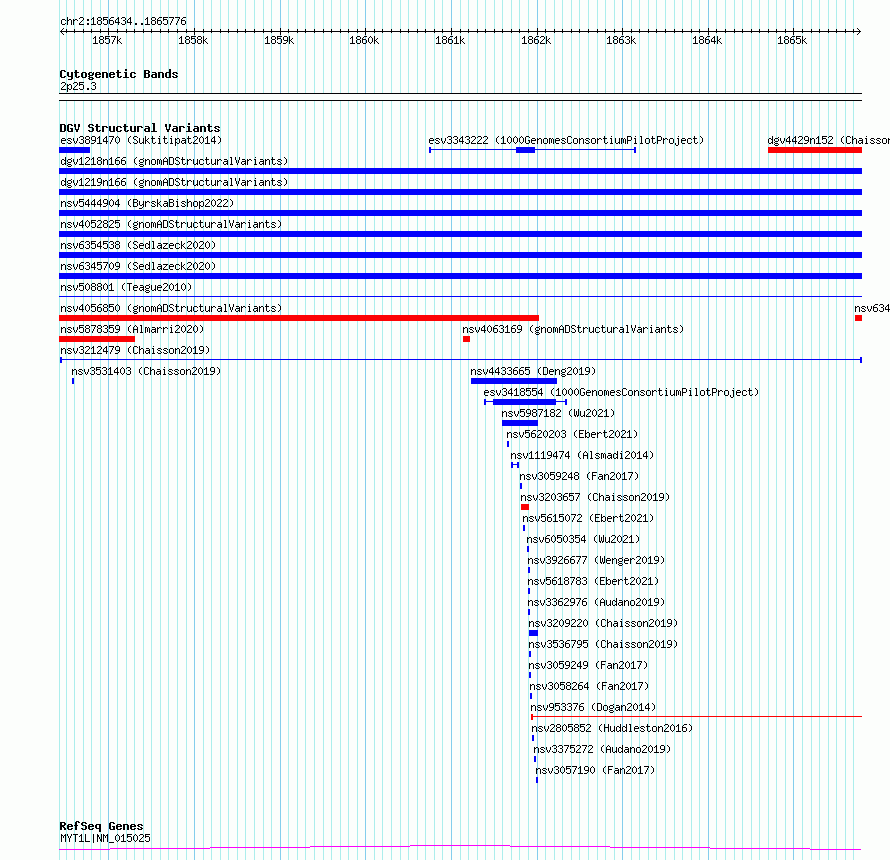Open esv3418554 1000GenomesConsortiumPilotProject label
The height and width of the screenshot is (860, 890).
tap(621, 392)
